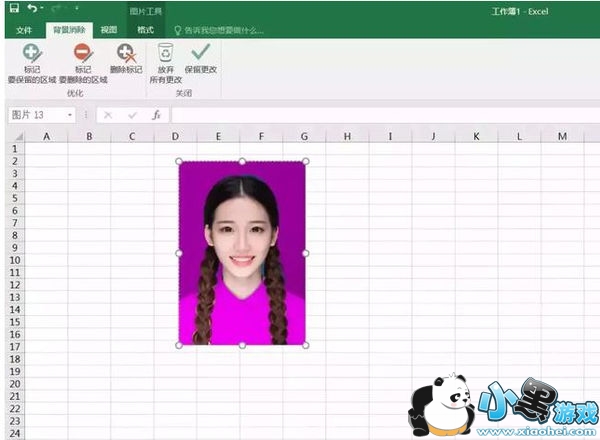Click the Save icon in title bar
The image size is (600, 440).
click(13, 9)
